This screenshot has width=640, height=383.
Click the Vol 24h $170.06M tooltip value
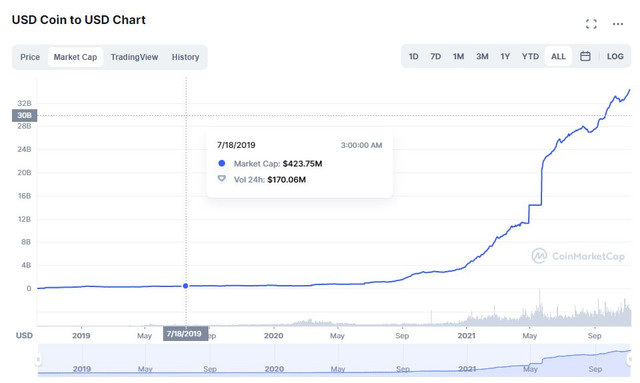287,180
